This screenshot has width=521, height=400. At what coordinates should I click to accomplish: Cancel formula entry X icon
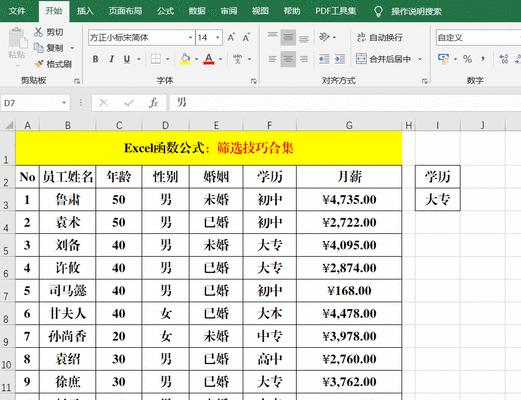click(x=103, y=103)
